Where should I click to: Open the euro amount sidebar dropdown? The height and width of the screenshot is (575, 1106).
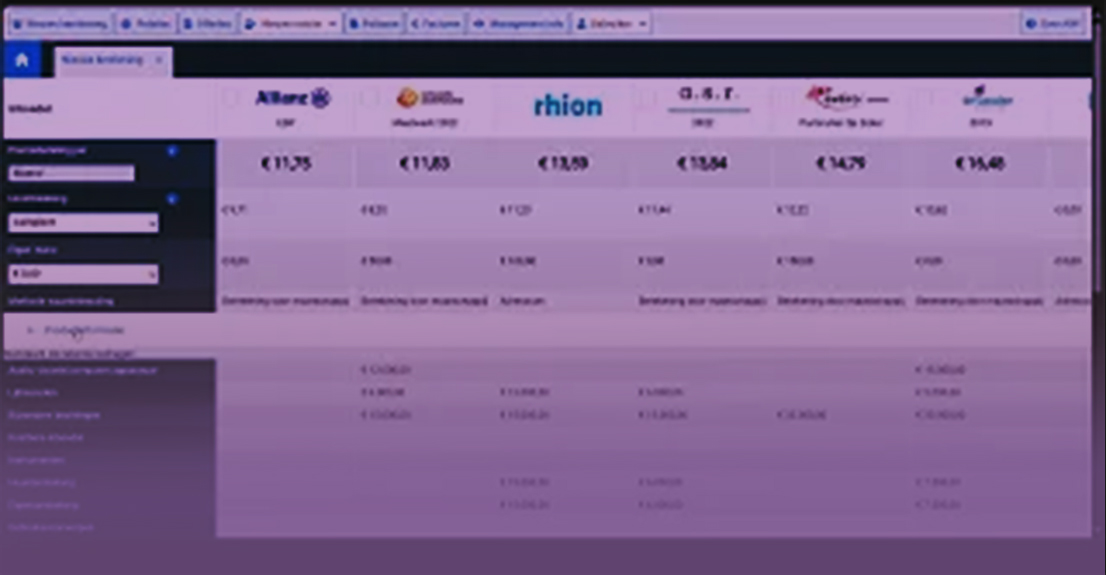click(x=83, y=274)
